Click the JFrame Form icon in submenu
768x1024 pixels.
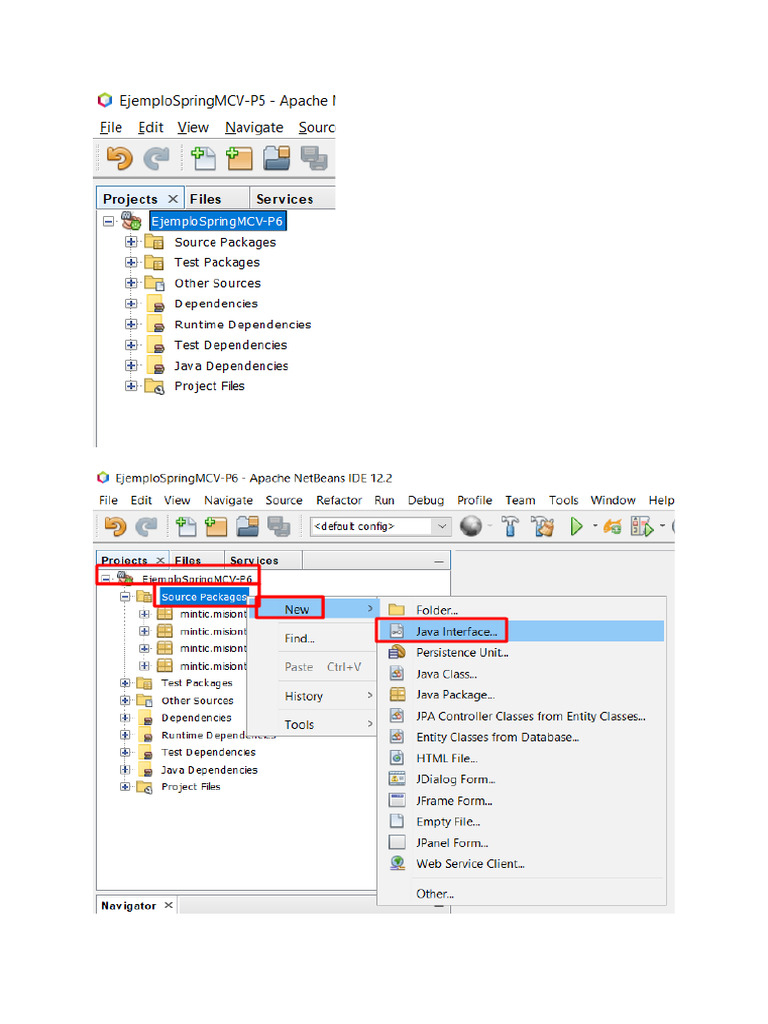397,800
